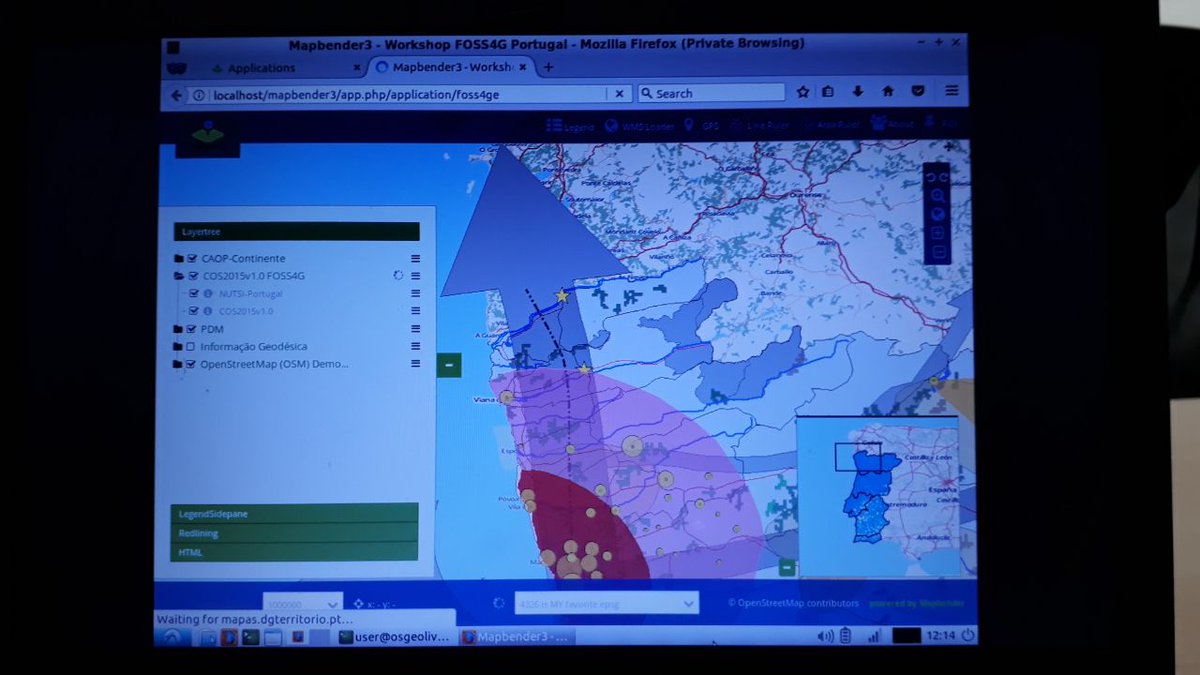1200x675 pixels.
Task: Zoom out with the map minus button
Action: 937,252
